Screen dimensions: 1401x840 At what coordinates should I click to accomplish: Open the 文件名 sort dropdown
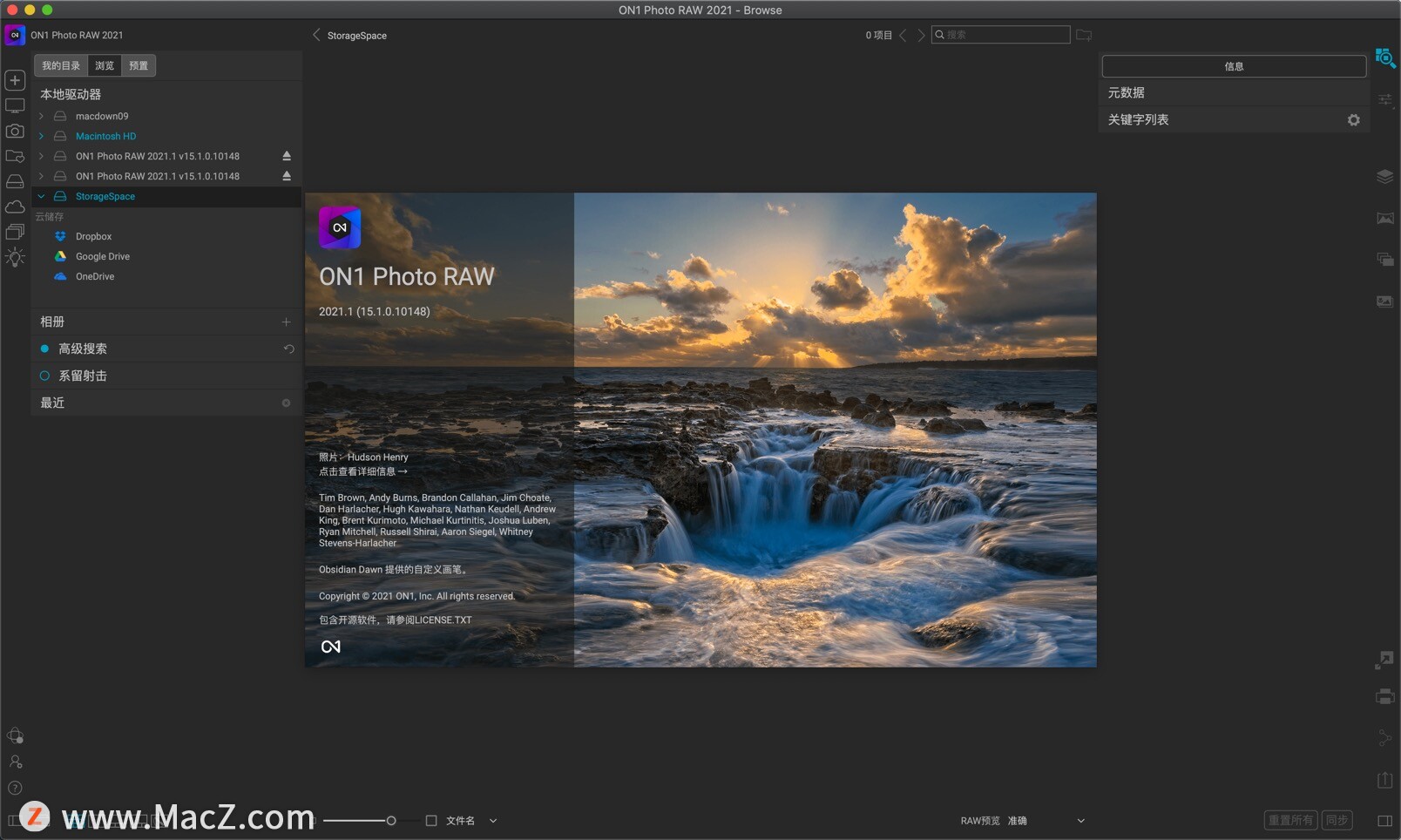(471, 820)
